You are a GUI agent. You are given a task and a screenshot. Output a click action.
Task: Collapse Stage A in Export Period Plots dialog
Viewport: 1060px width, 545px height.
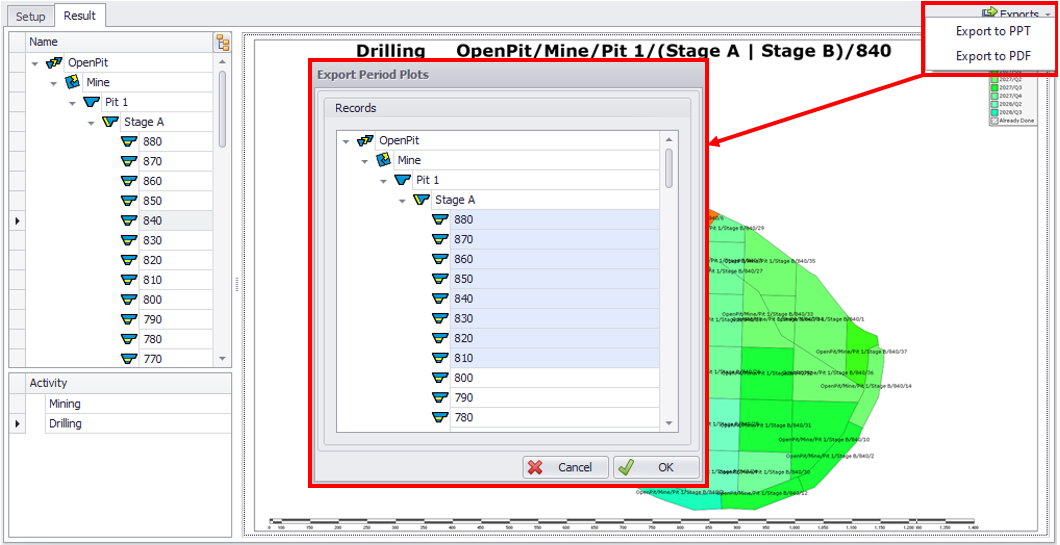pyautogui.click(x=403, y=200)
